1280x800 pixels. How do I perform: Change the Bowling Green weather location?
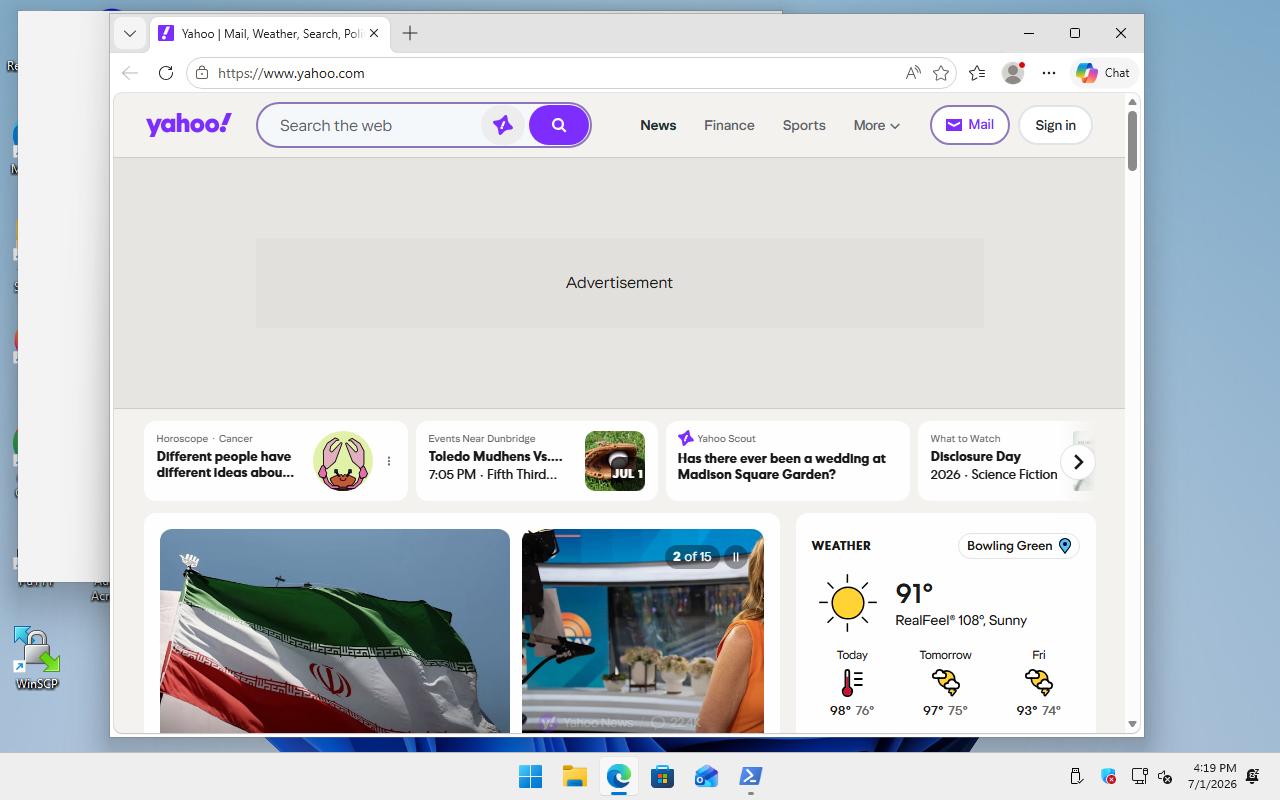[x=1018, y=546]
